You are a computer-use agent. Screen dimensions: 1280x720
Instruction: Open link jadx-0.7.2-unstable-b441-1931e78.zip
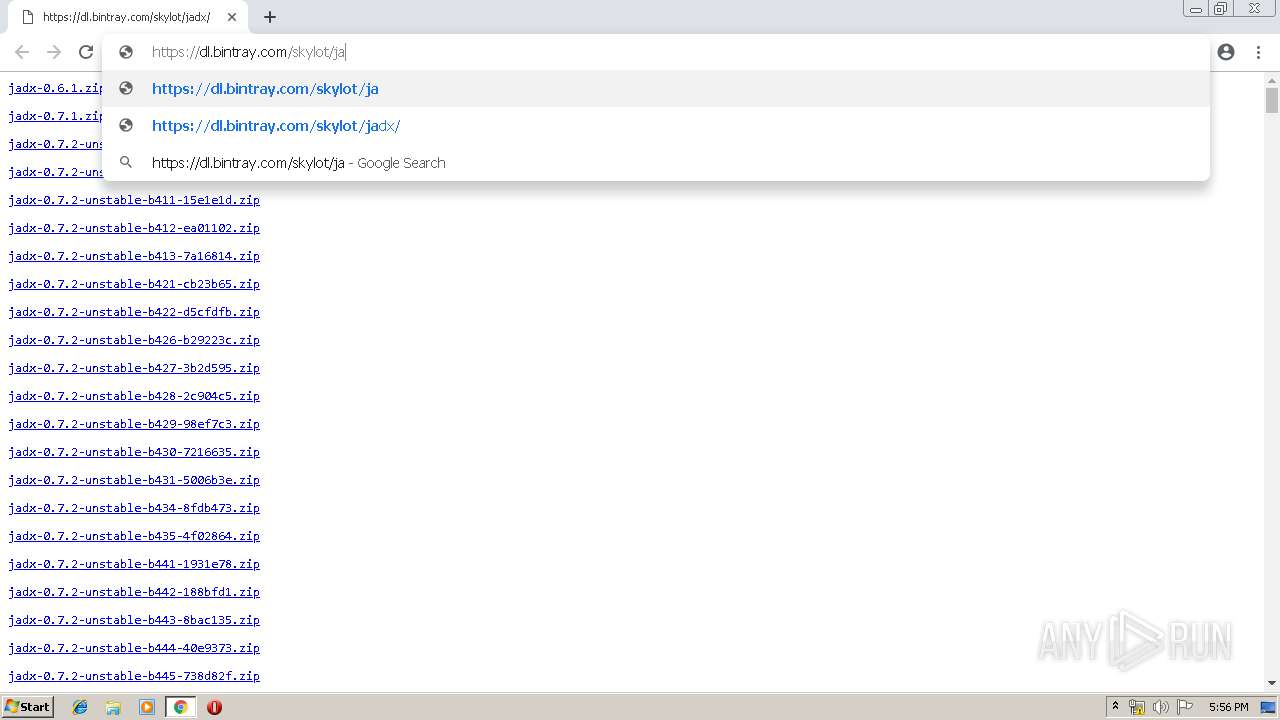(134, 564)
